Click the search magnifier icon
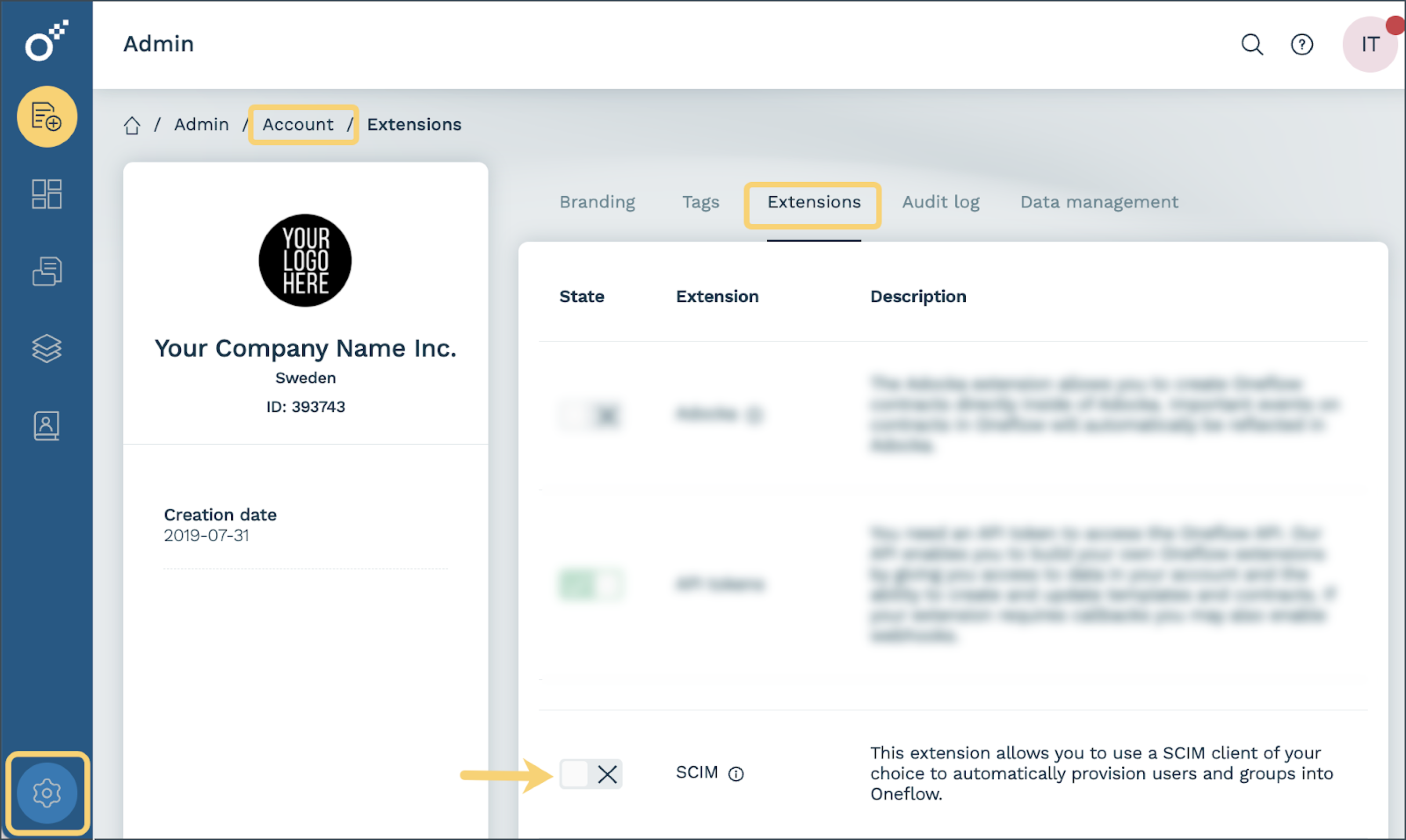The width and height of the screenshot is (1406, 840). (1251, 44)
